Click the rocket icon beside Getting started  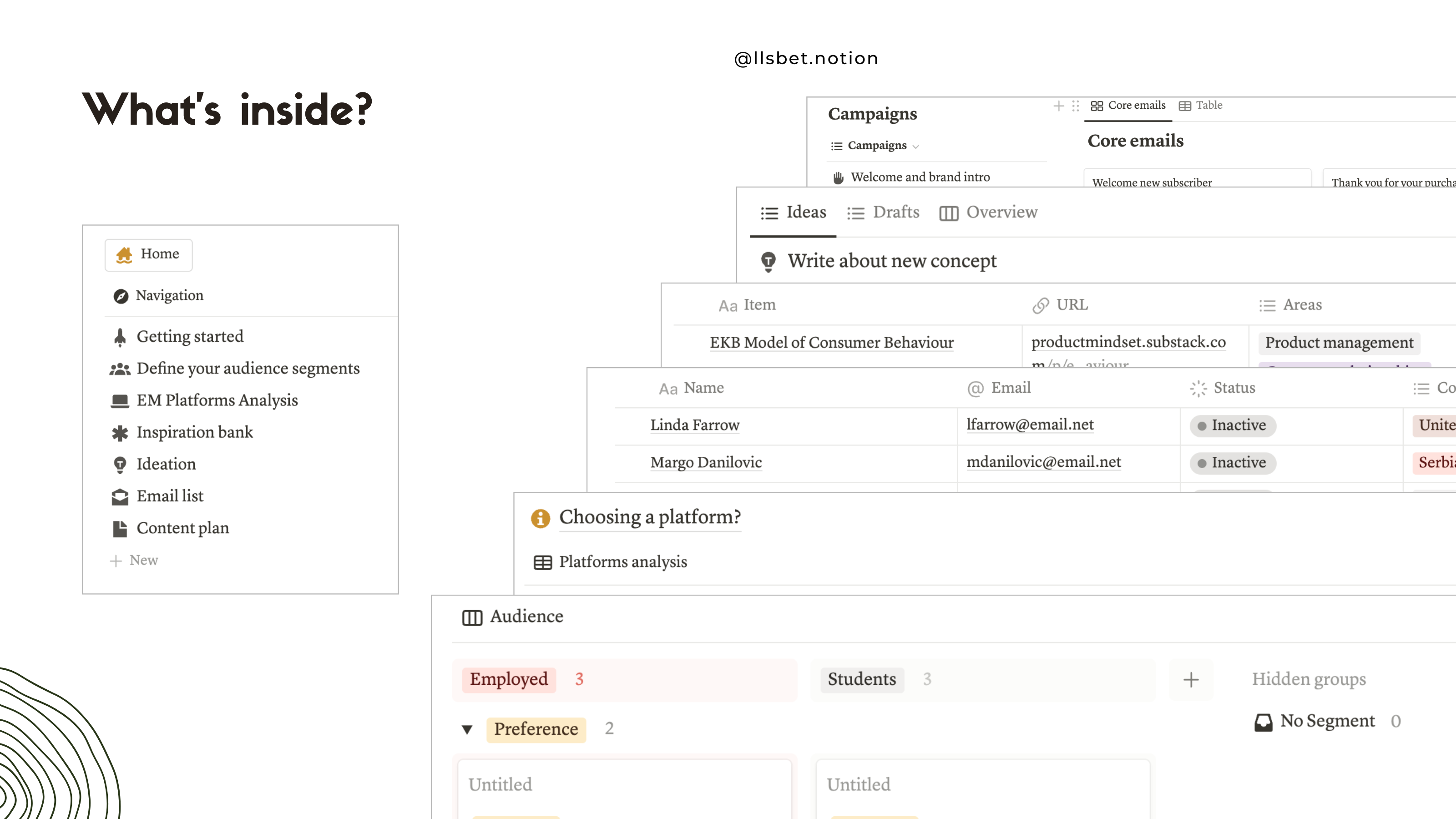[x=120, y=338]
